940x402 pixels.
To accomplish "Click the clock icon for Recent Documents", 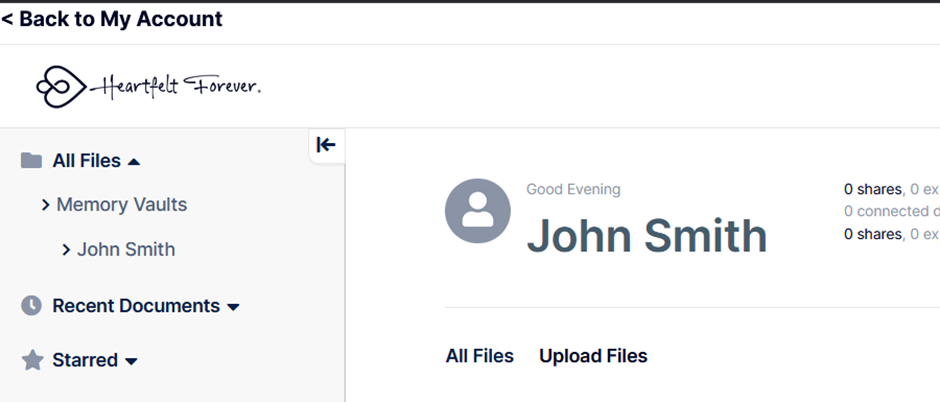I will [32, 306].
